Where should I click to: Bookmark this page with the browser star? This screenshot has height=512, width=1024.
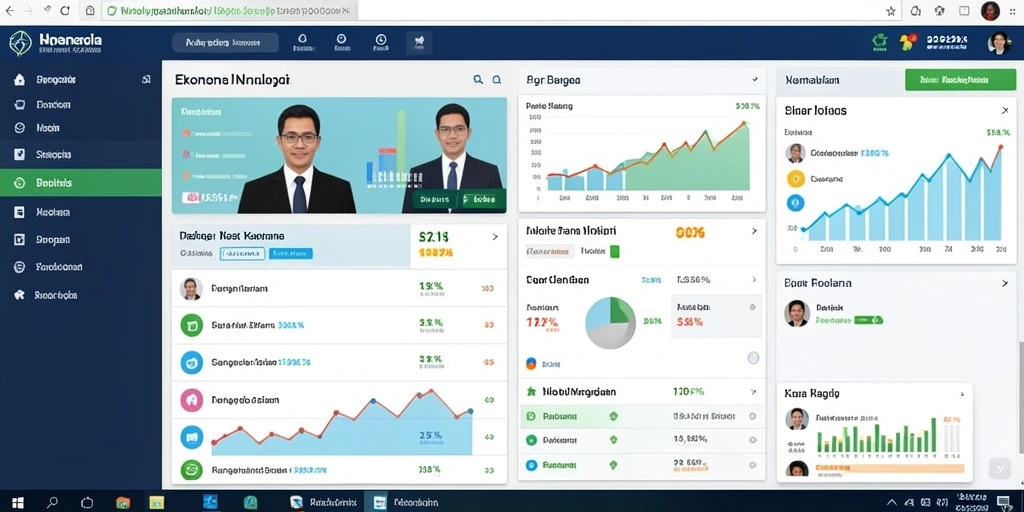[891, 10]
